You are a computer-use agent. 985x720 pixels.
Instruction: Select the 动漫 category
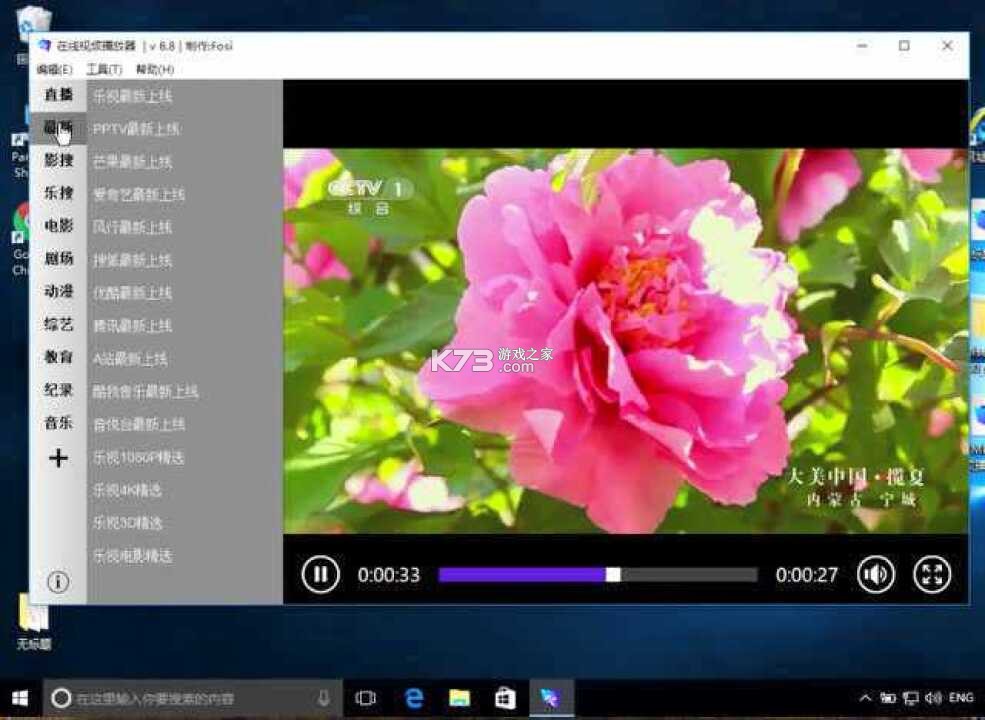(x=58, y=292)
